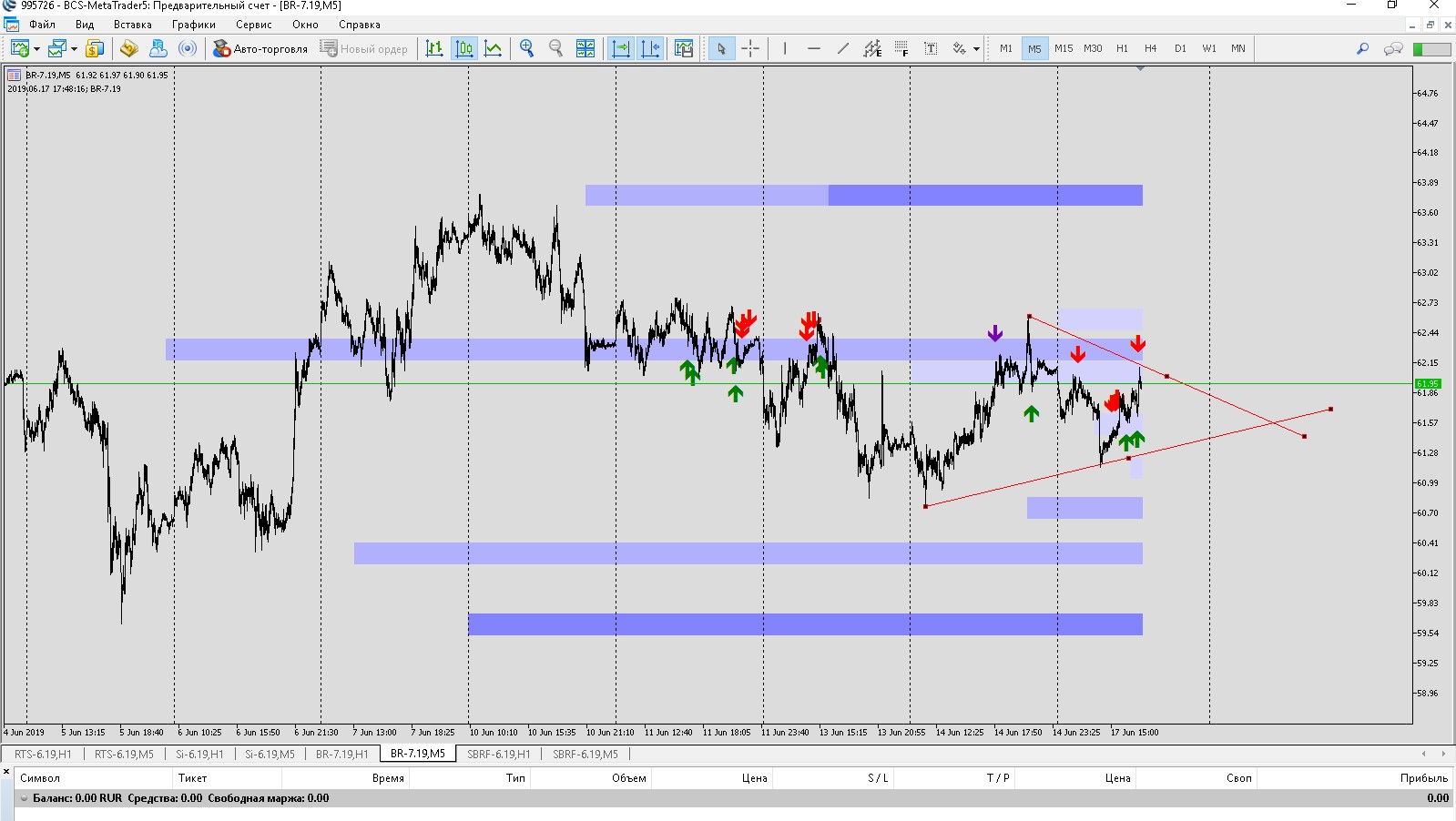Toggle chart auto scroll
This screenshot has width=1456, height=821.
(621, 48)
